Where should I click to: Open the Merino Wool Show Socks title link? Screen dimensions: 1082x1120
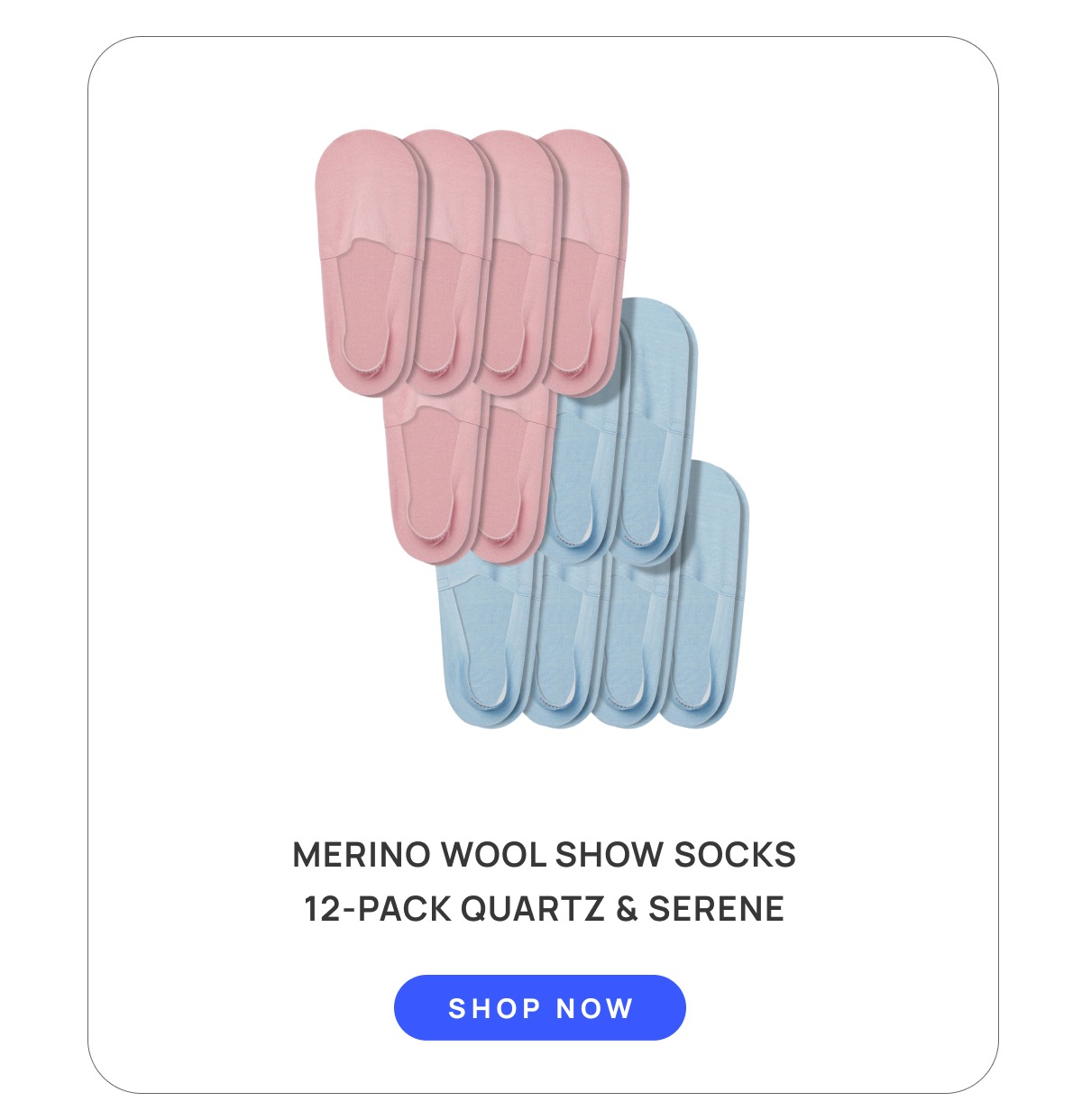(x=544, y=854)
